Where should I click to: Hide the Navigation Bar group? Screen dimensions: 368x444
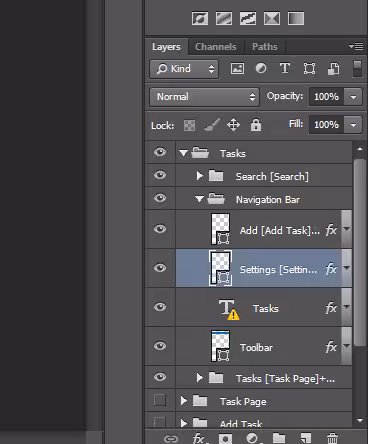pos(160,198)
